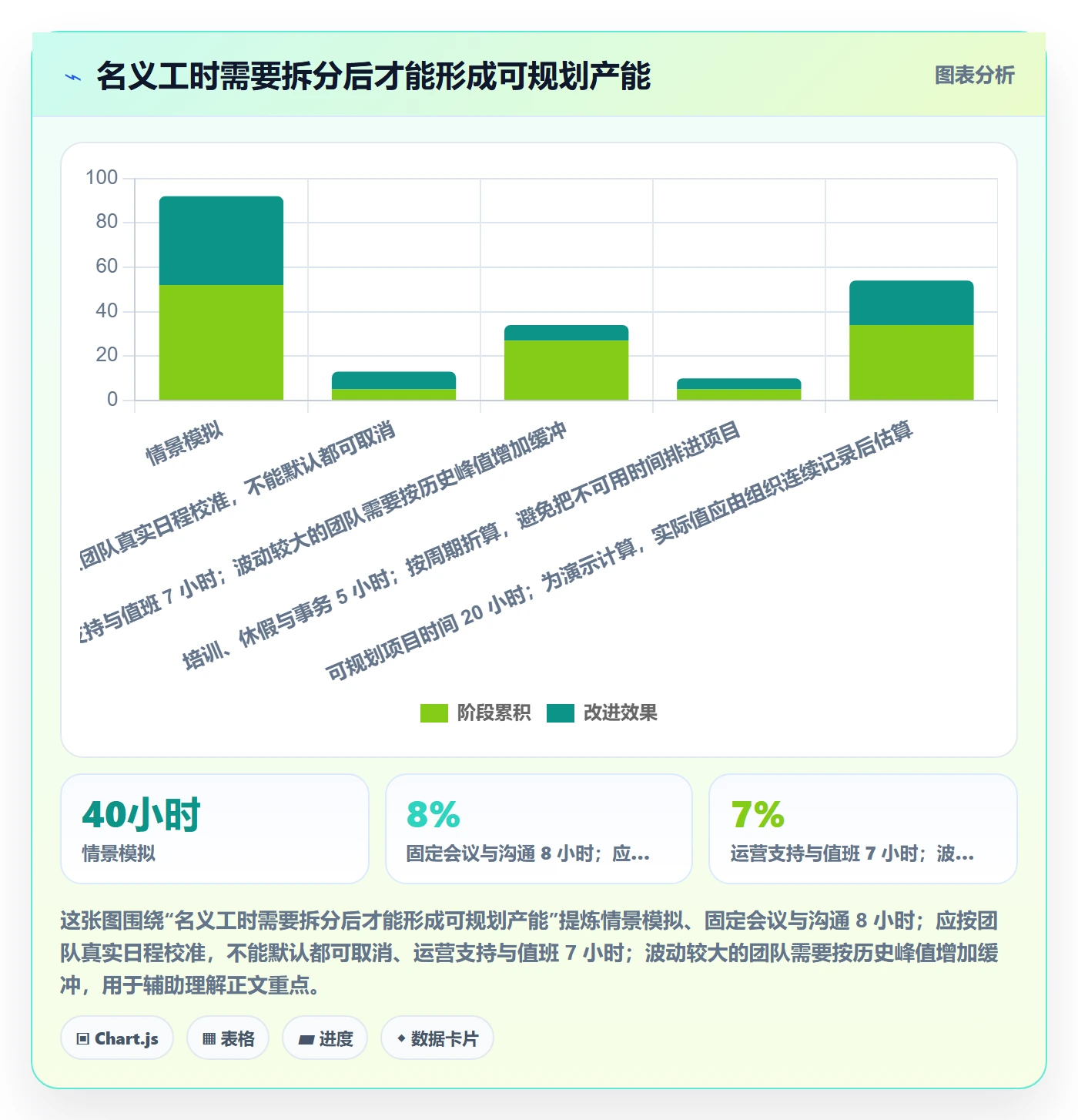
Task: Click the second bar's light green segment
Action: coord(393,394)
